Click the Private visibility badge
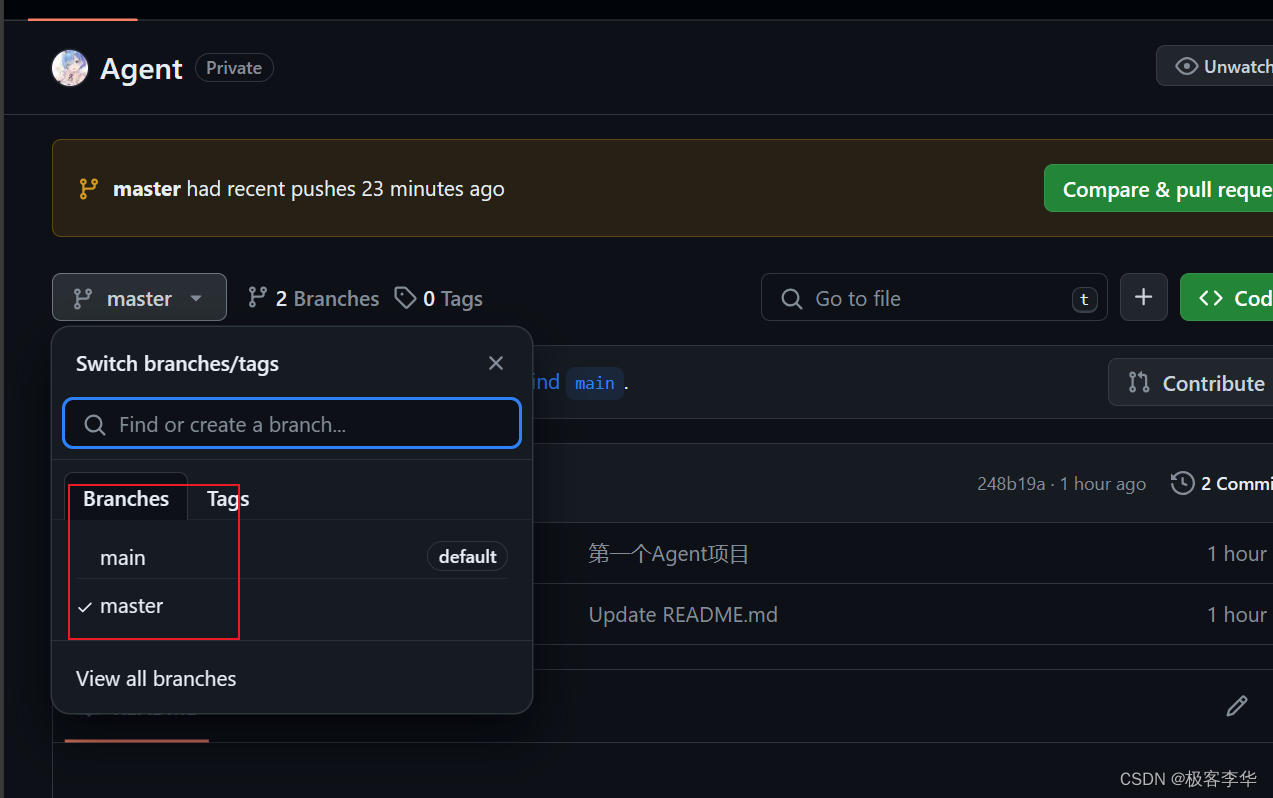Screen dimensions: 1273x798 (234, 68)
